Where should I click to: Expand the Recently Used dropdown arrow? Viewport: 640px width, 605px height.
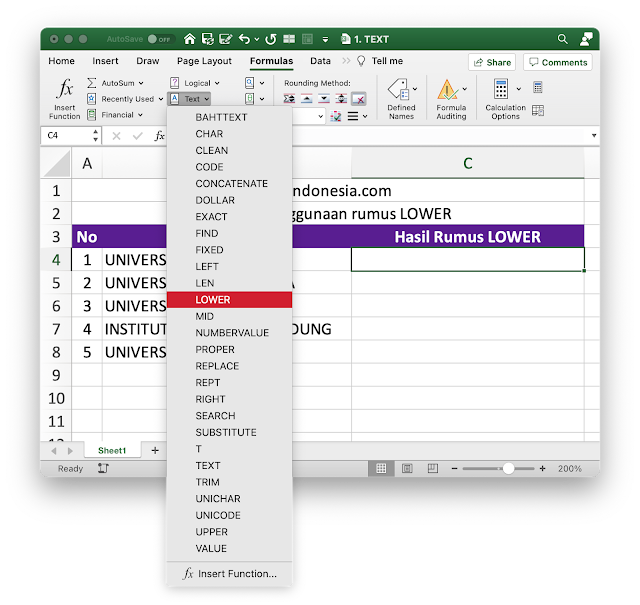coord(161,99)
